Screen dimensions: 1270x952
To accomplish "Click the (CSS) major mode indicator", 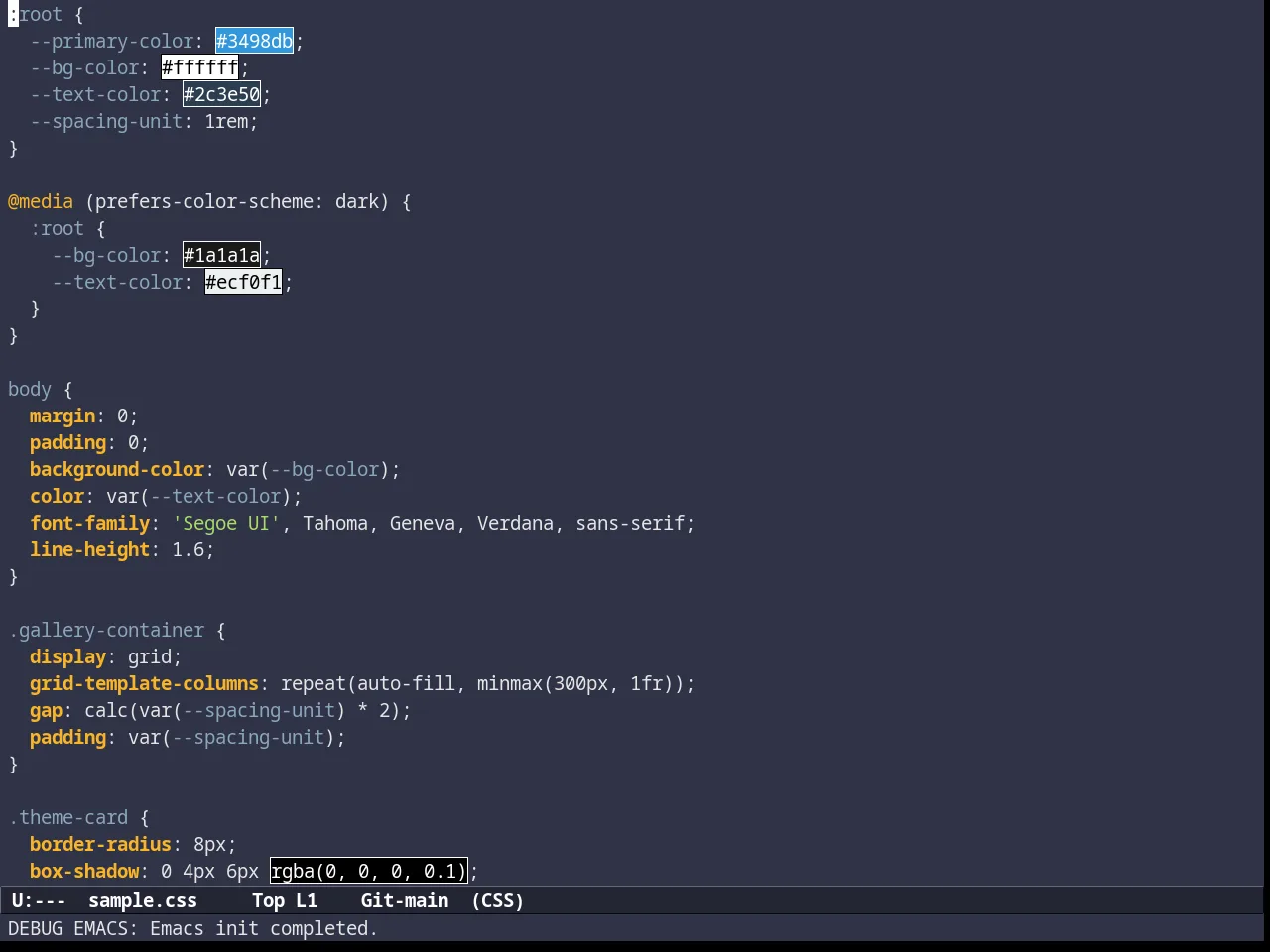I will pos(498,900).
